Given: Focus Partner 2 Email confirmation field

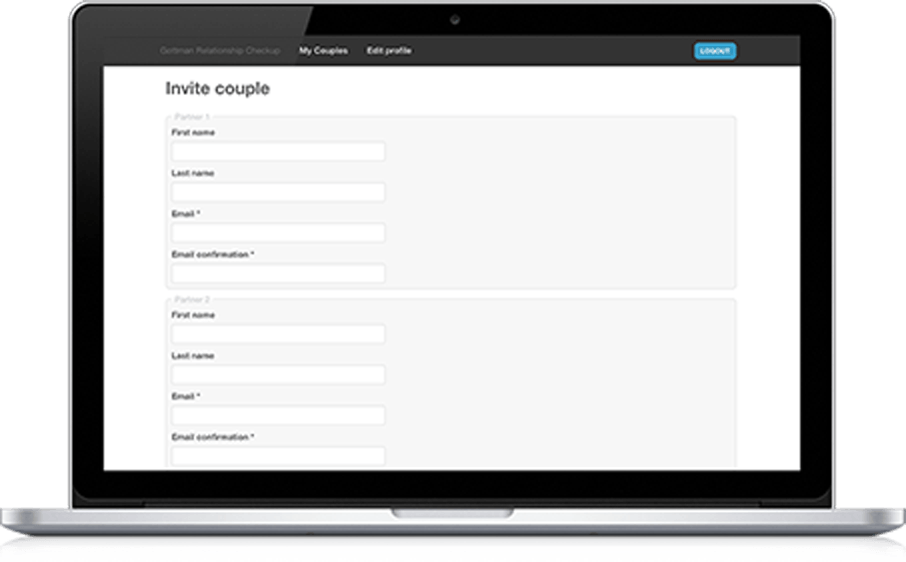Looking at the screenshot, I should click(278, 456).
